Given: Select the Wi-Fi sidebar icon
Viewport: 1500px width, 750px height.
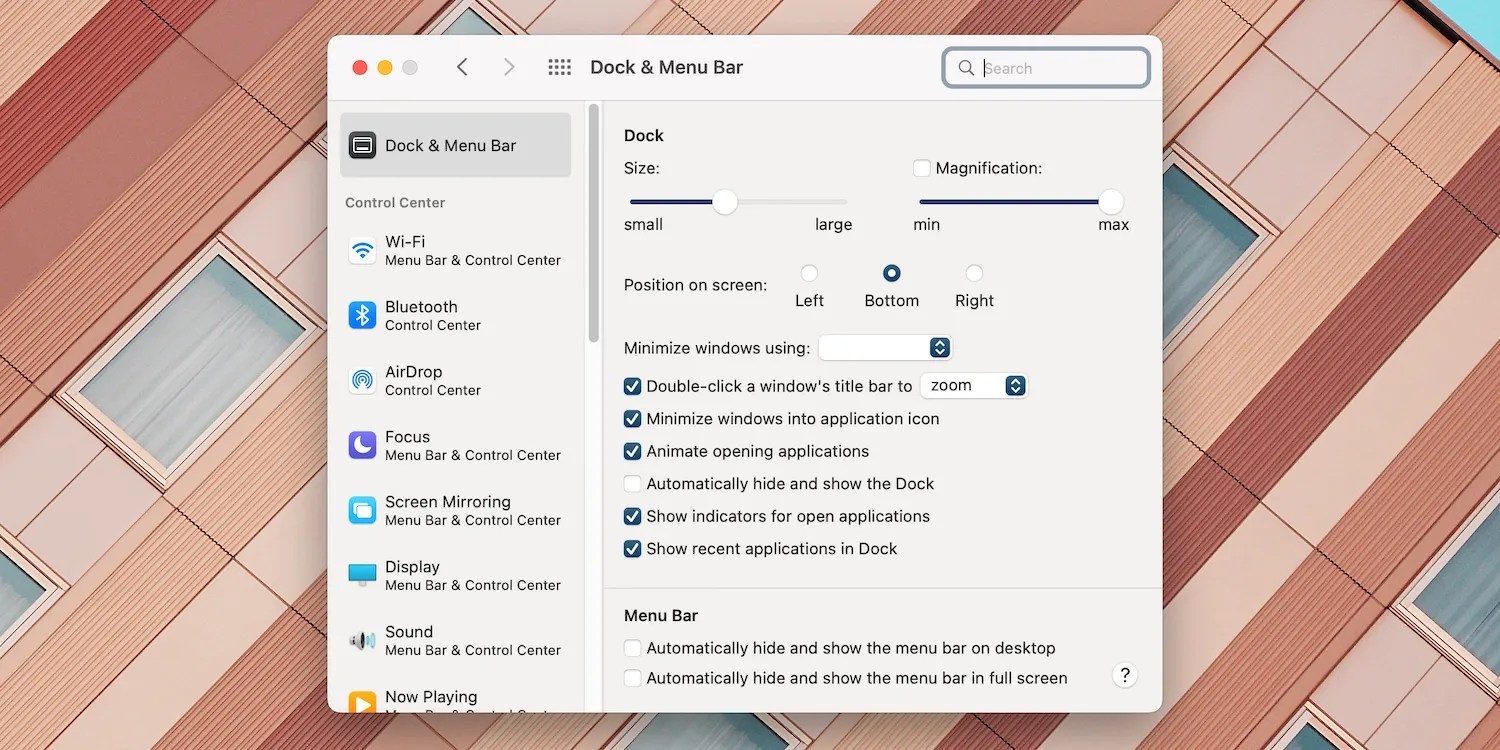Looking at the screenshot, I should point(361,250).
